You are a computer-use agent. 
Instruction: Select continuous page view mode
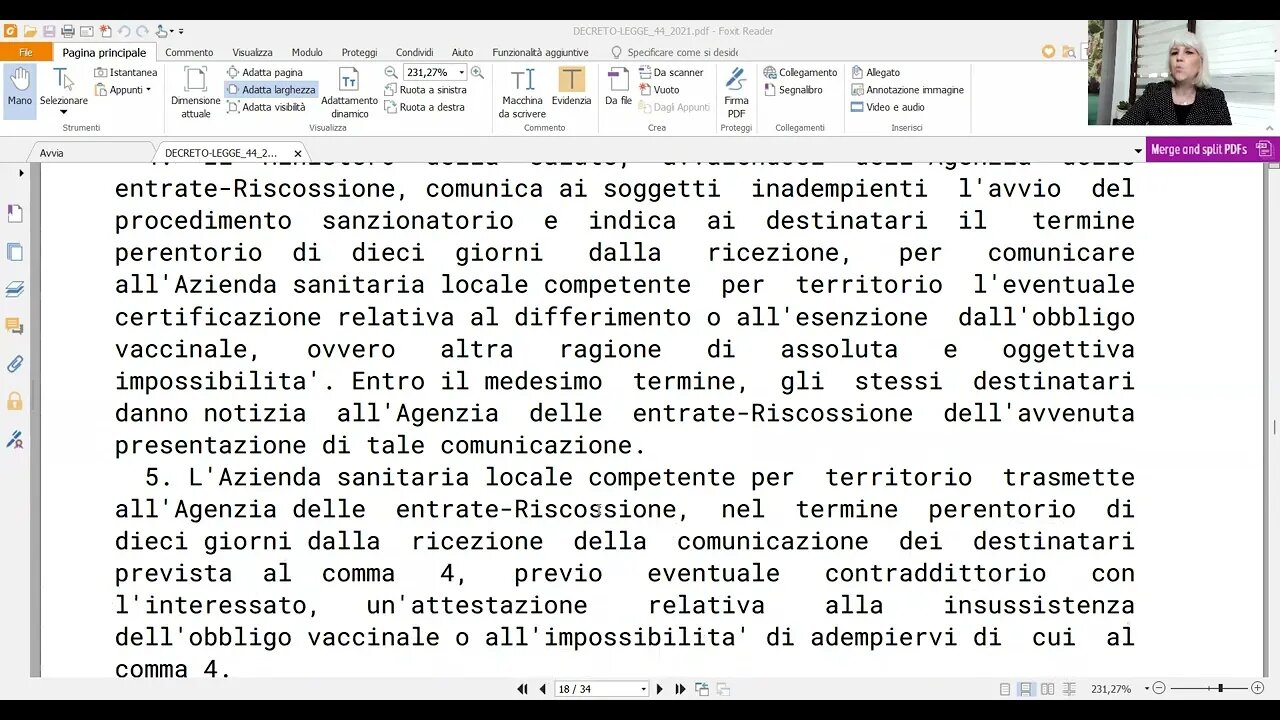(1025, 689)
